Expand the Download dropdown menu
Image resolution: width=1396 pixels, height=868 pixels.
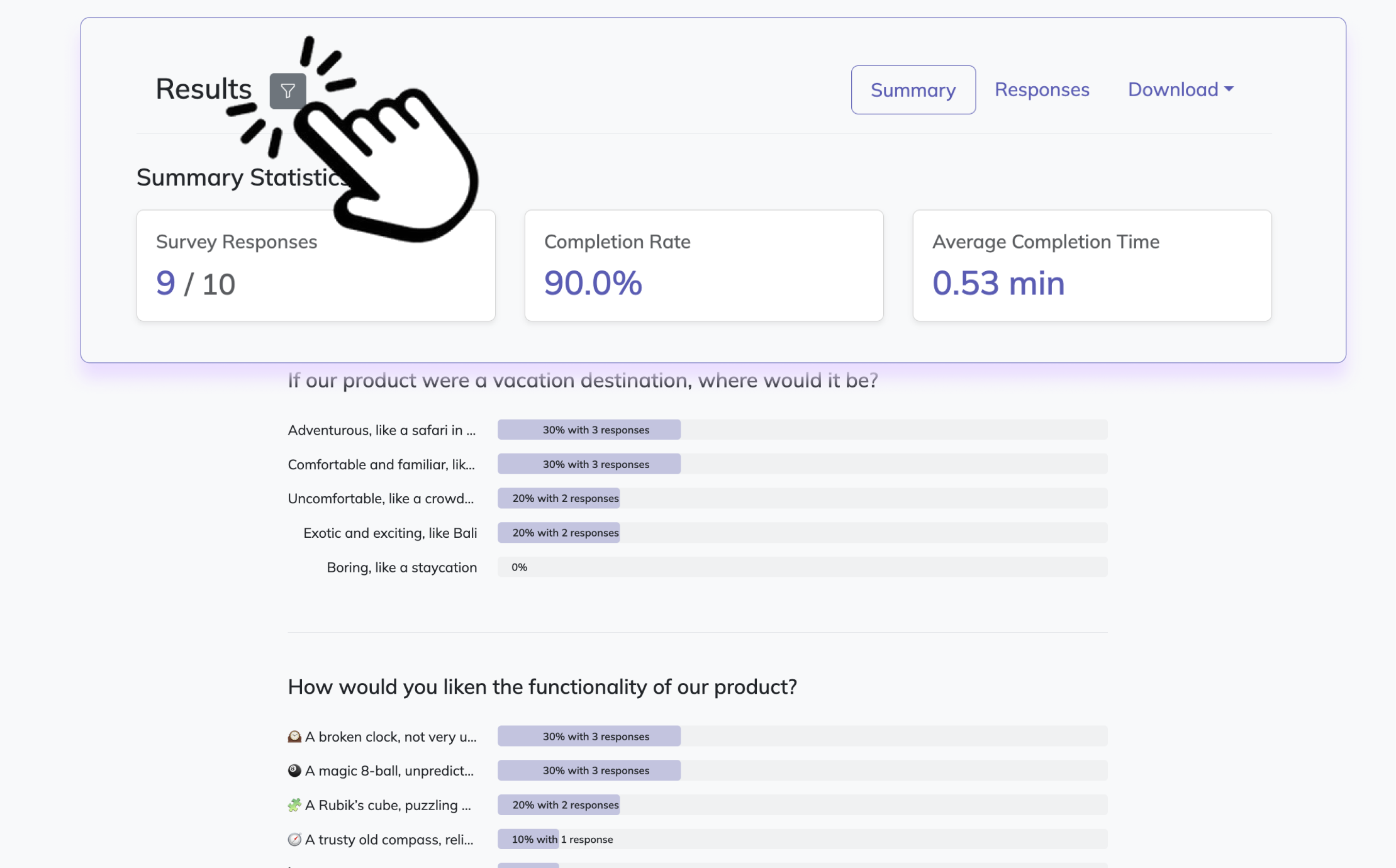click(1180, 90)
